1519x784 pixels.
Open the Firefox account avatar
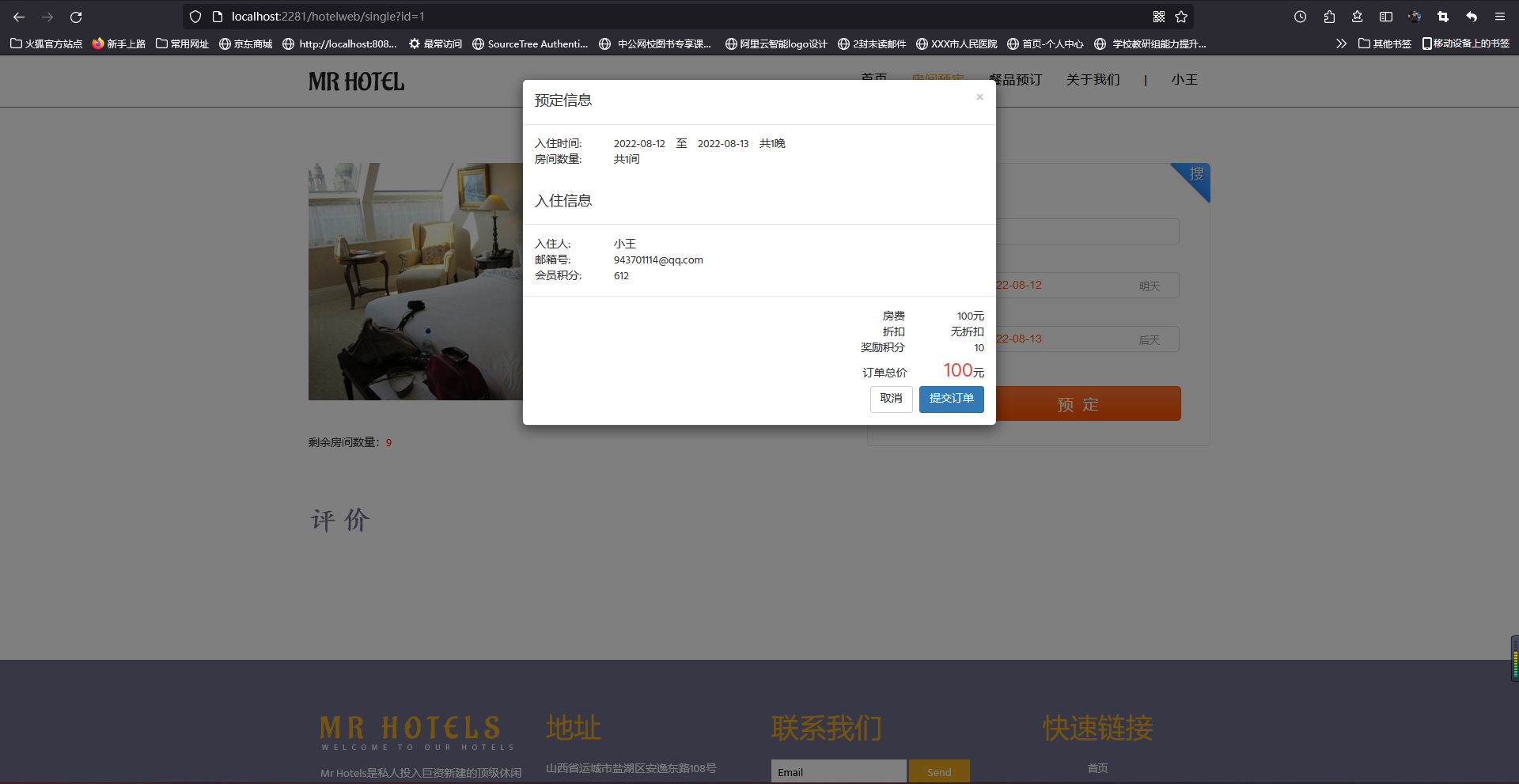click(x=1415, y=16)
